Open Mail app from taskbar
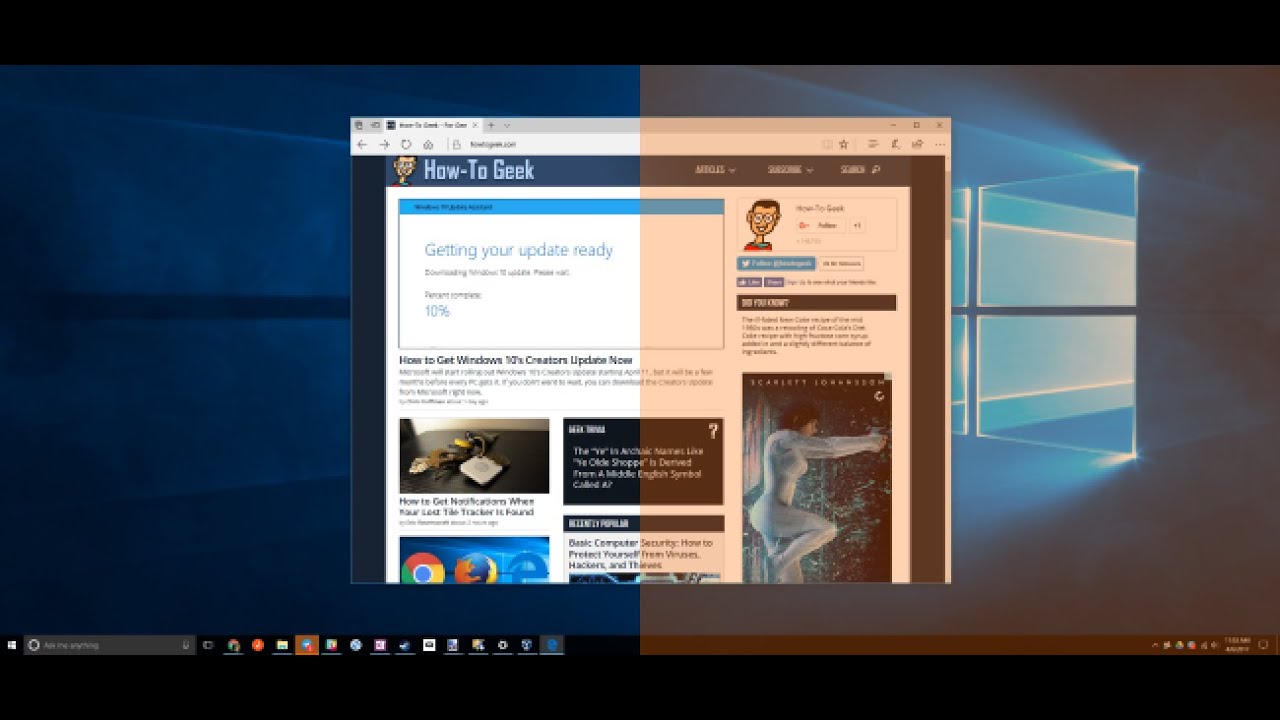The width and height of the screenshot is (1280, 720). (x=429, y=645)
